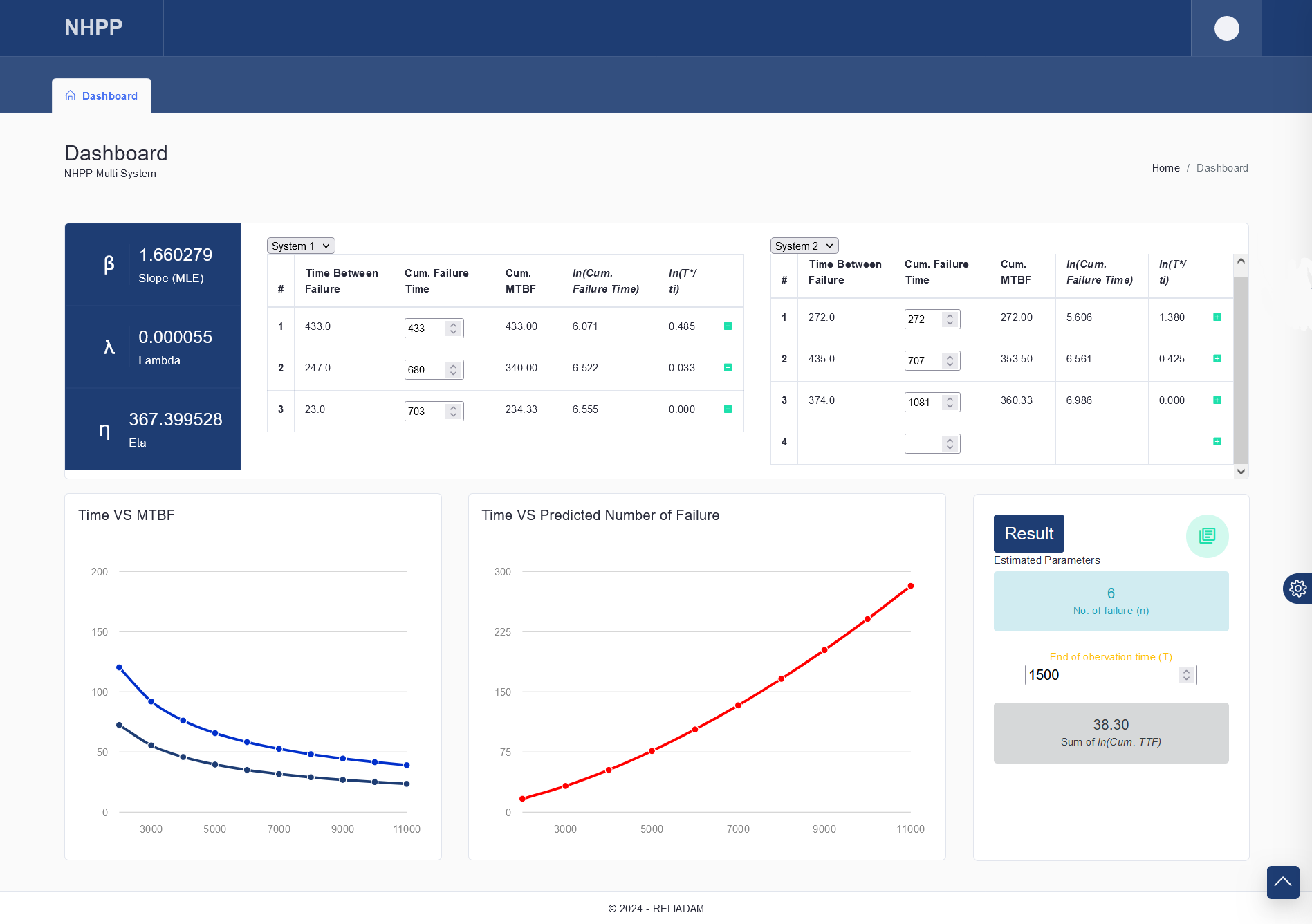This screenshot has height=924, width=1312.
Task: Click the scroll-to-top arrow at bottom right
Action: point(1283,883)
